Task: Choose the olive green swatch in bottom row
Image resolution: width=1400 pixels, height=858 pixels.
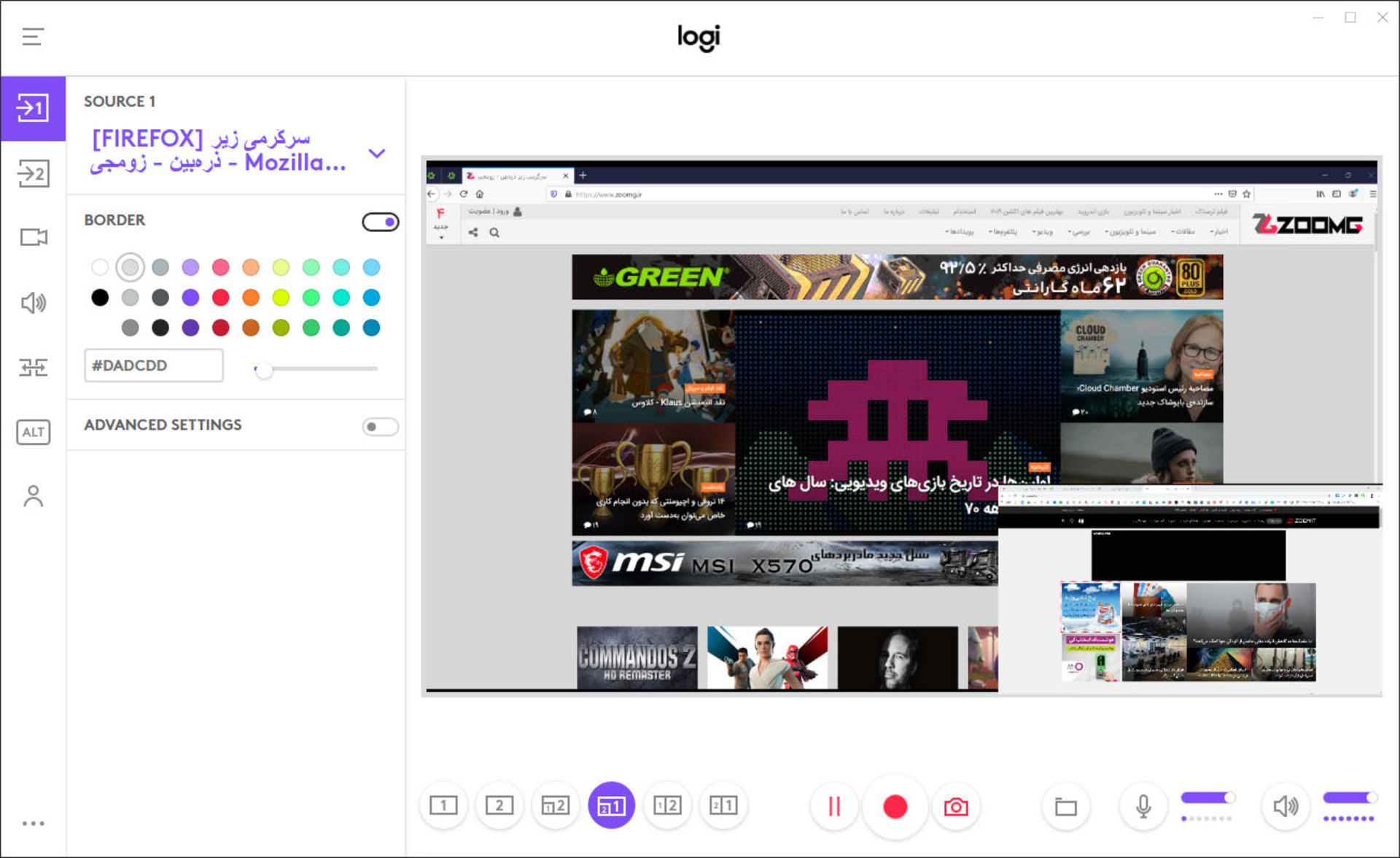Action: pyautogui.click(x=281, y=328)
